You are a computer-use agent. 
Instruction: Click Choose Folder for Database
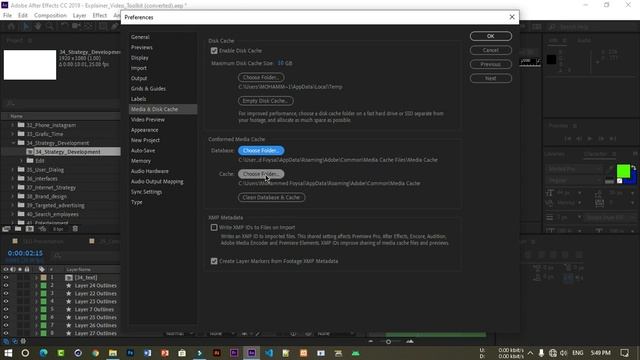(x=261, y=151)
